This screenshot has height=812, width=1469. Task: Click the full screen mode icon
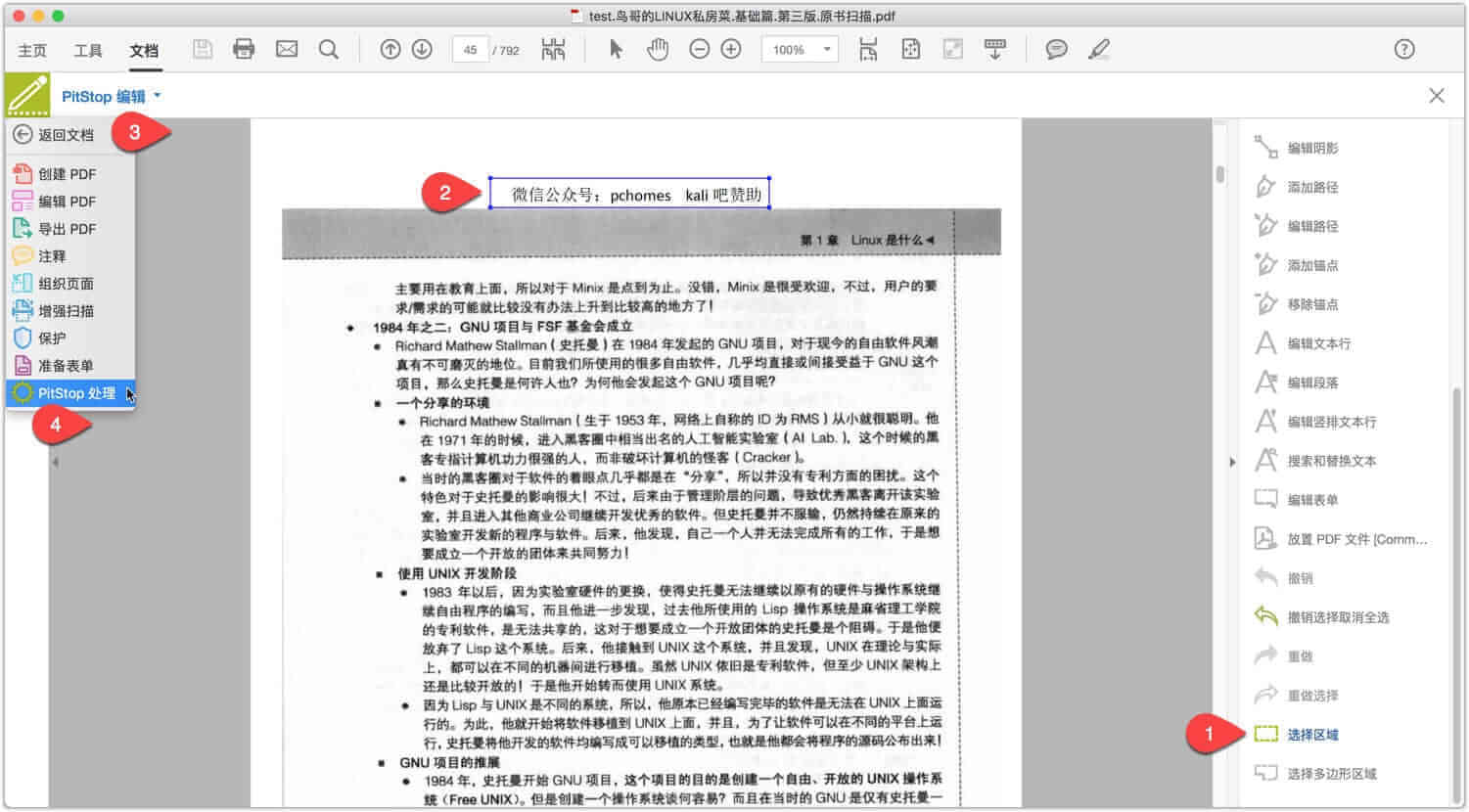[952, 49]
